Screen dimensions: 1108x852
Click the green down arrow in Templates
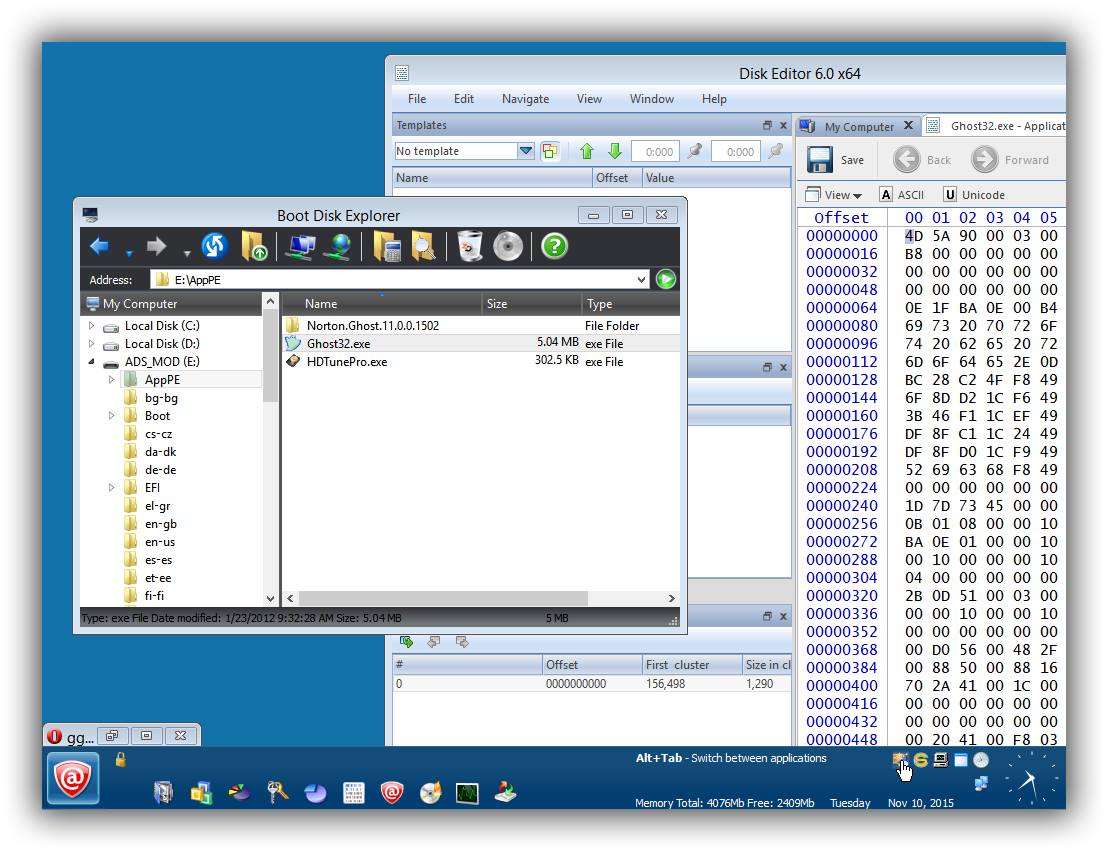point(615,151)
